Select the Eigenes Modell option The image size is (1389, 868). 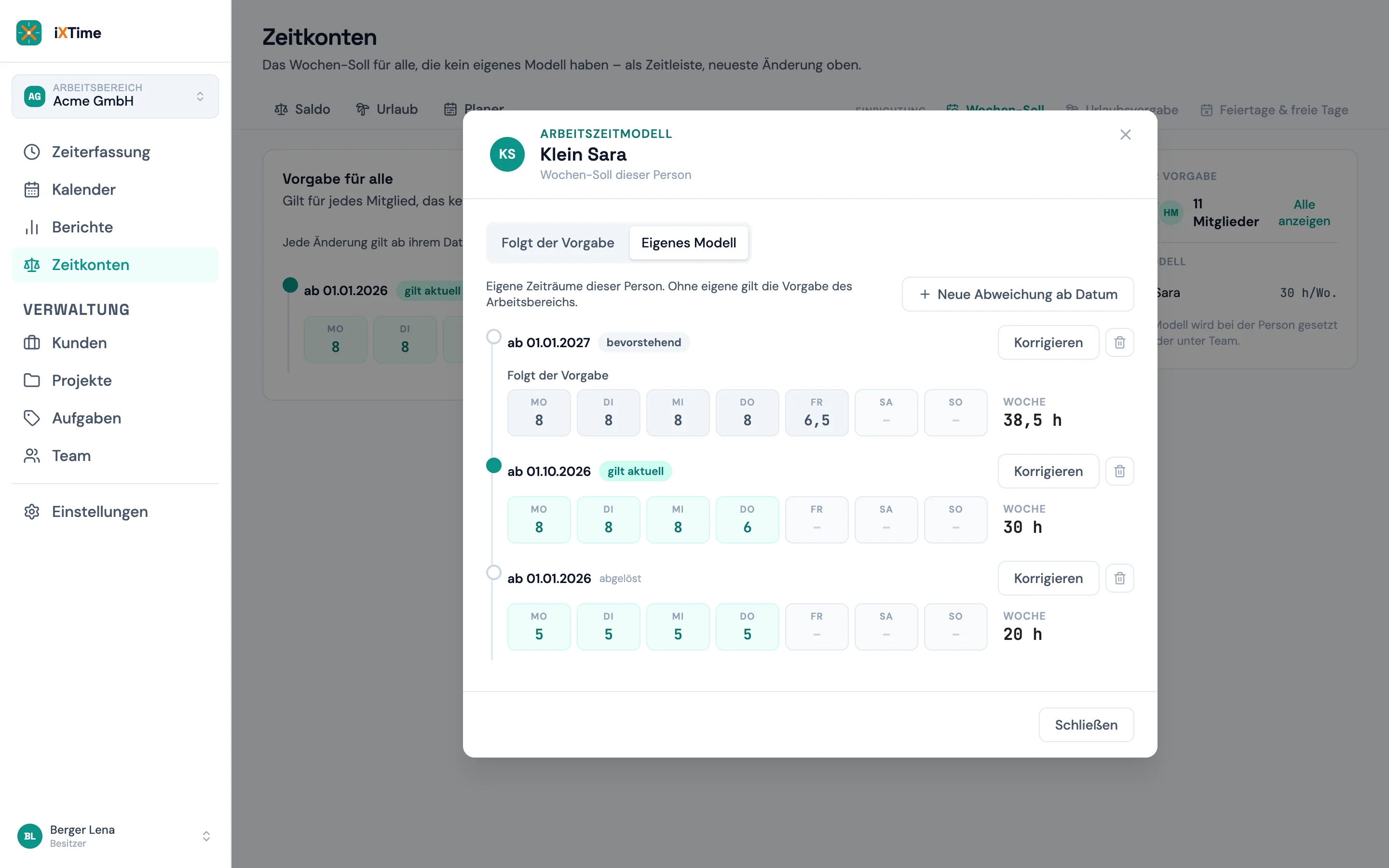(688, 243)
